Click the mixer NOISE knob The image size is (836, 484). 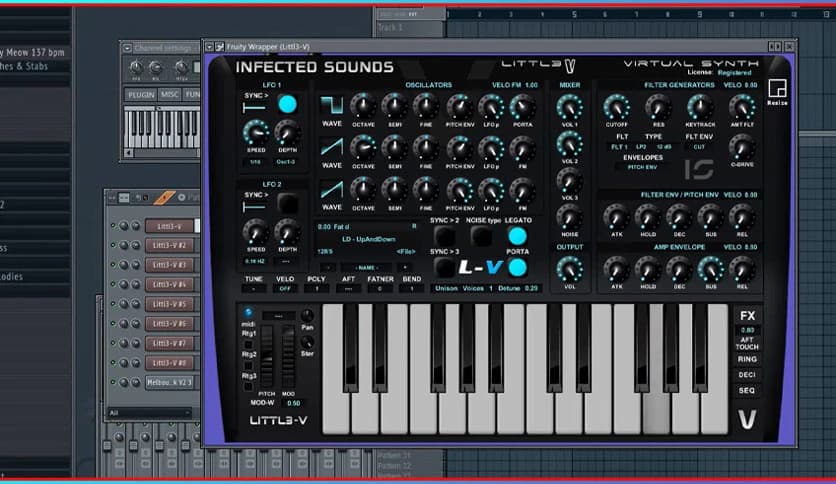pyautogui.click(x=569, y=217)
